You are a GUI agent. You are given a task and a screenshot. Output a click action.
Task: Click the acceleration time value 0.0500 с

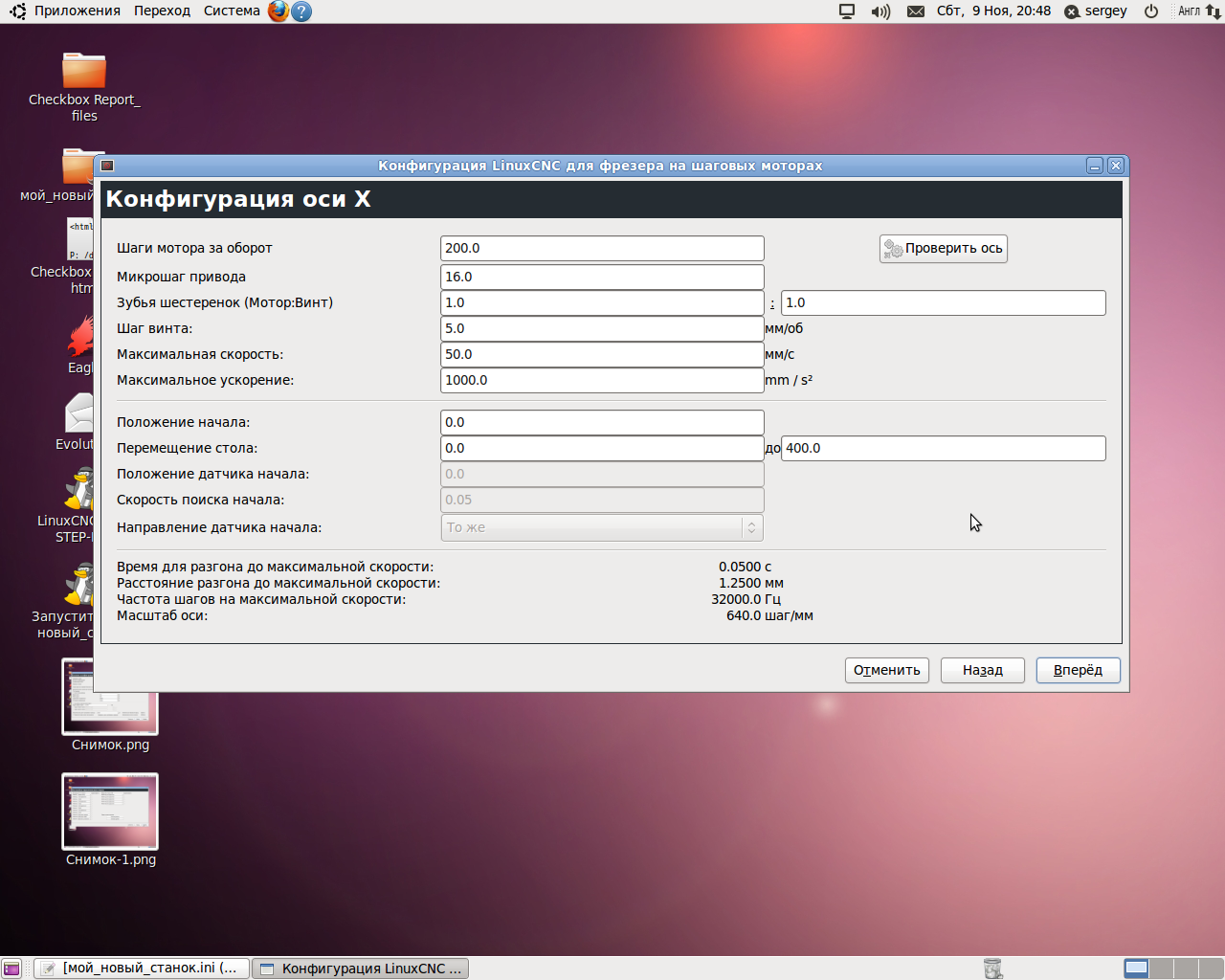point(746,567)
